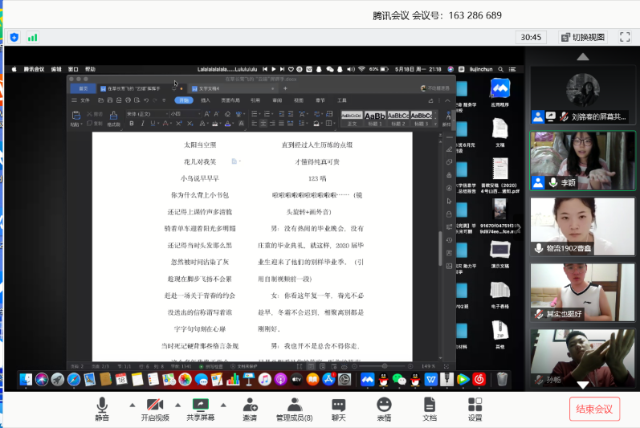Viewport: 640px width, 428px height.
Task: Toggle Share Screen (共享屏幕)
Action: 200,410
